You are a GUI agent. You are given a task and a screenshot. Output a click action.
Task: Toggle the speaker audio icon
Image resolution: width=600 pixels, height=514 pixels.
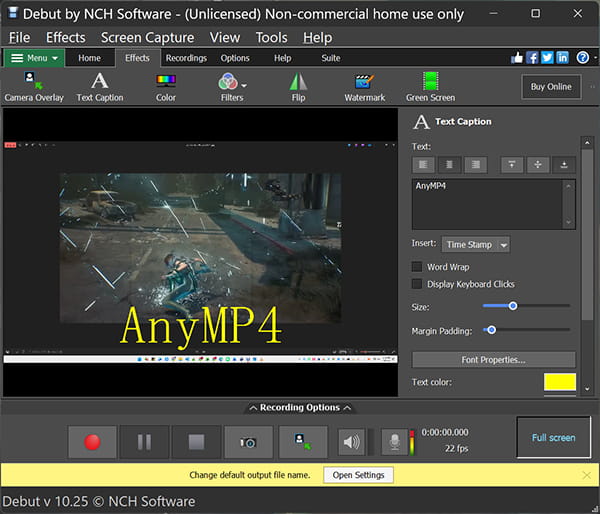[x=351, y=442]
